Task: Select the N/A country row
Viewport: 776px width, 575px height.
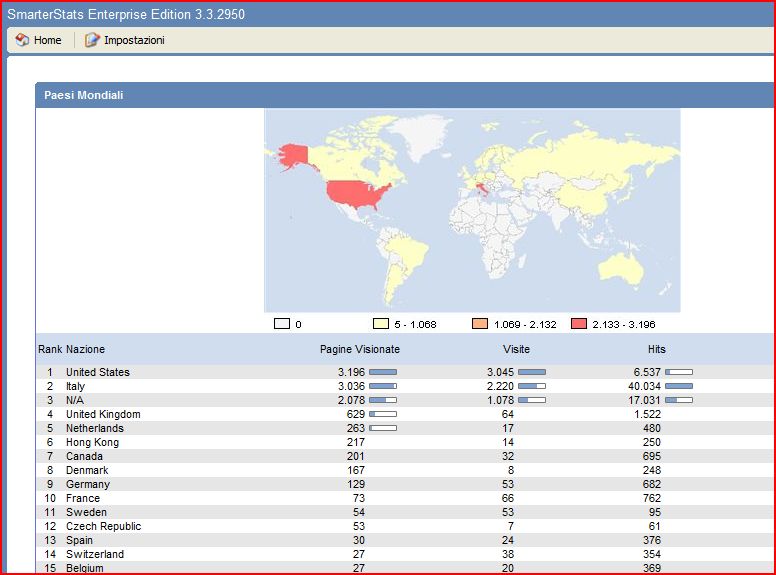Action: (404, 400)
